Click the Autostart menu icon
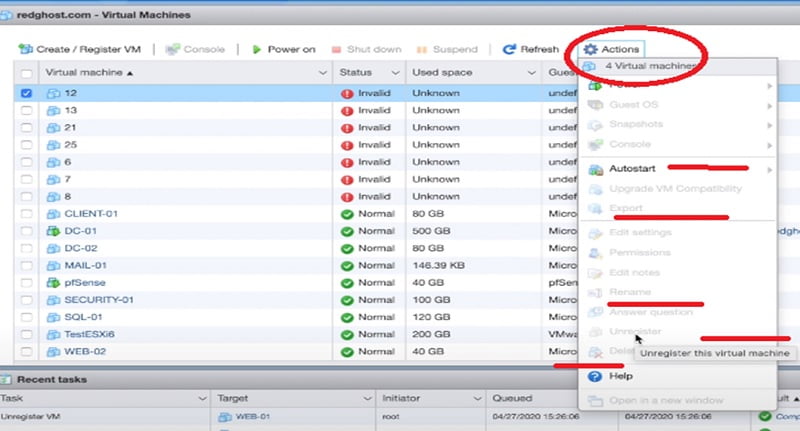 [x=595, y=169]
